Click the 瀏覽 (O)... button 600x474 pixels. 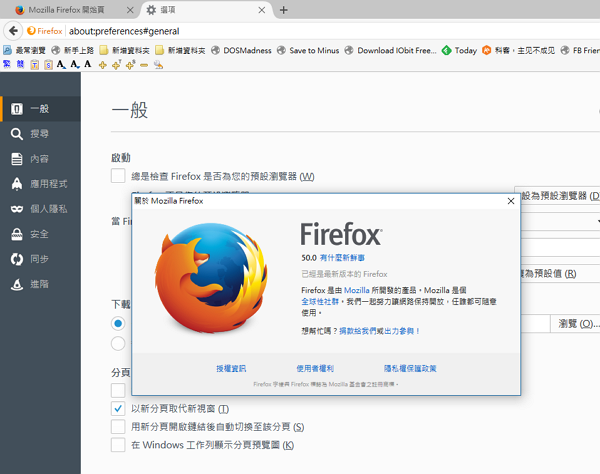pyautogui.click(x=576, y=324)
